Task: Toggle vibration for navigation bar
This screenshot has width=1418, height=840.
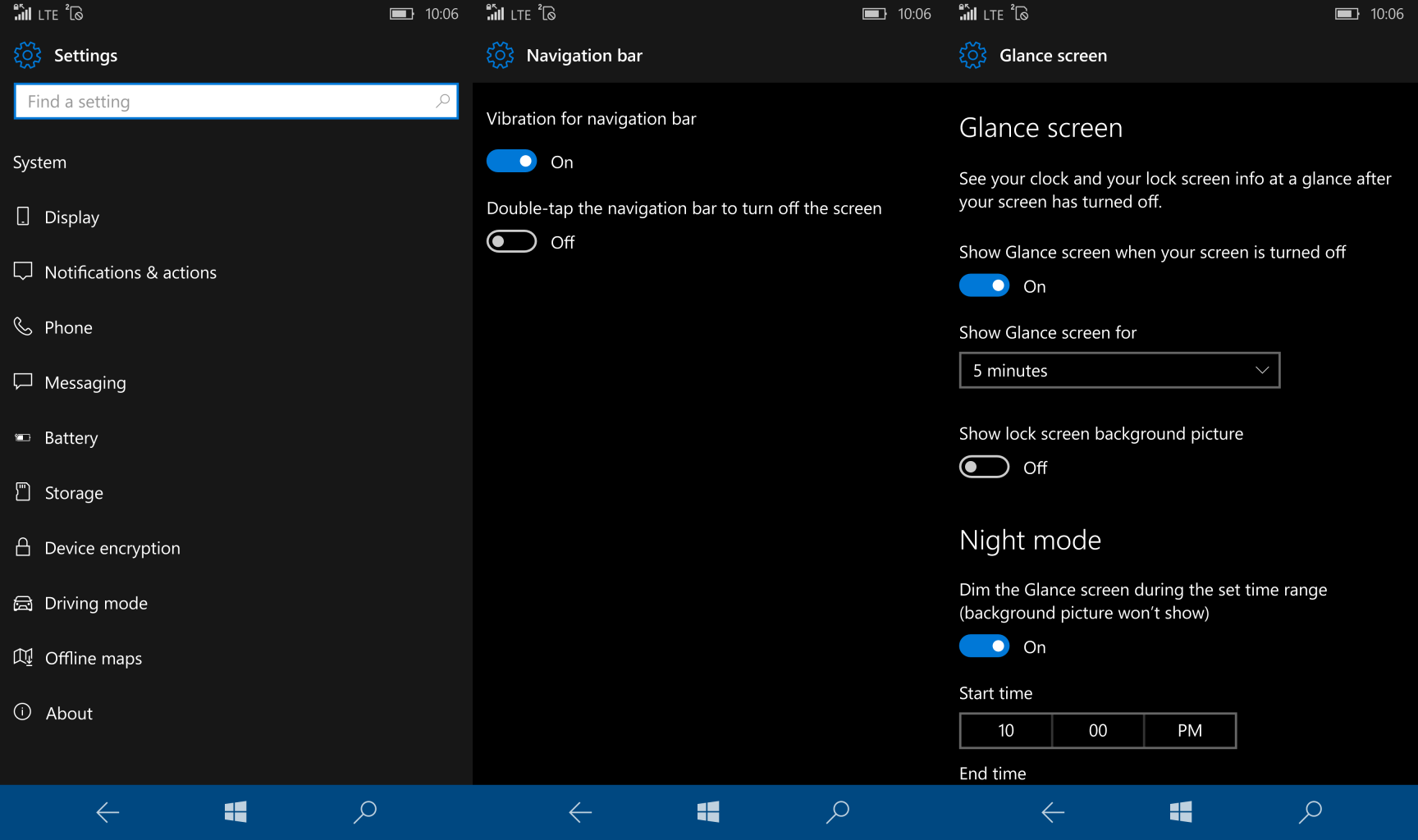Action: click(512, 161)
